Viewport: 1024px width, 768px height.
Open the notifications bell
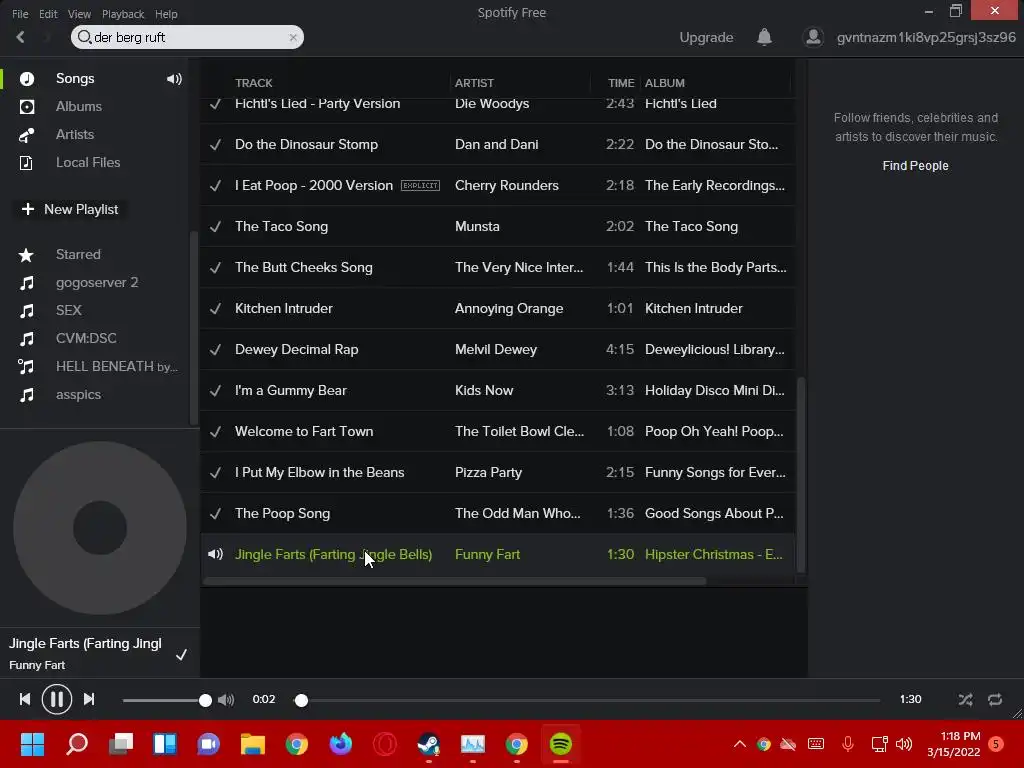[764, 37]
